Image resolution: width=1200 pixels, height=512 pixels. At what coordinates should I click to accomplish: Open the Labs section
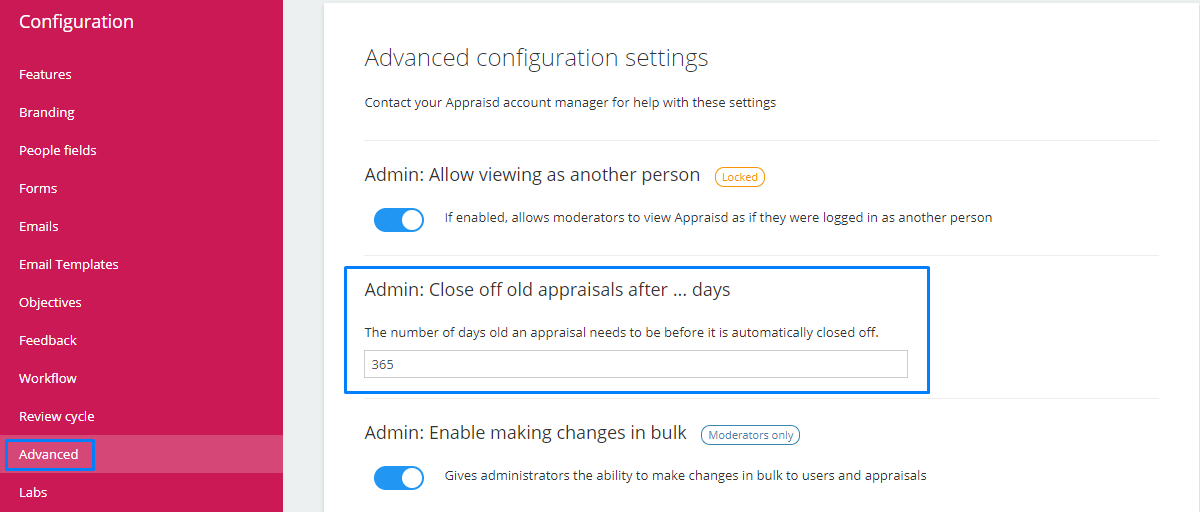pyautogui.click(x=33, y=493)
